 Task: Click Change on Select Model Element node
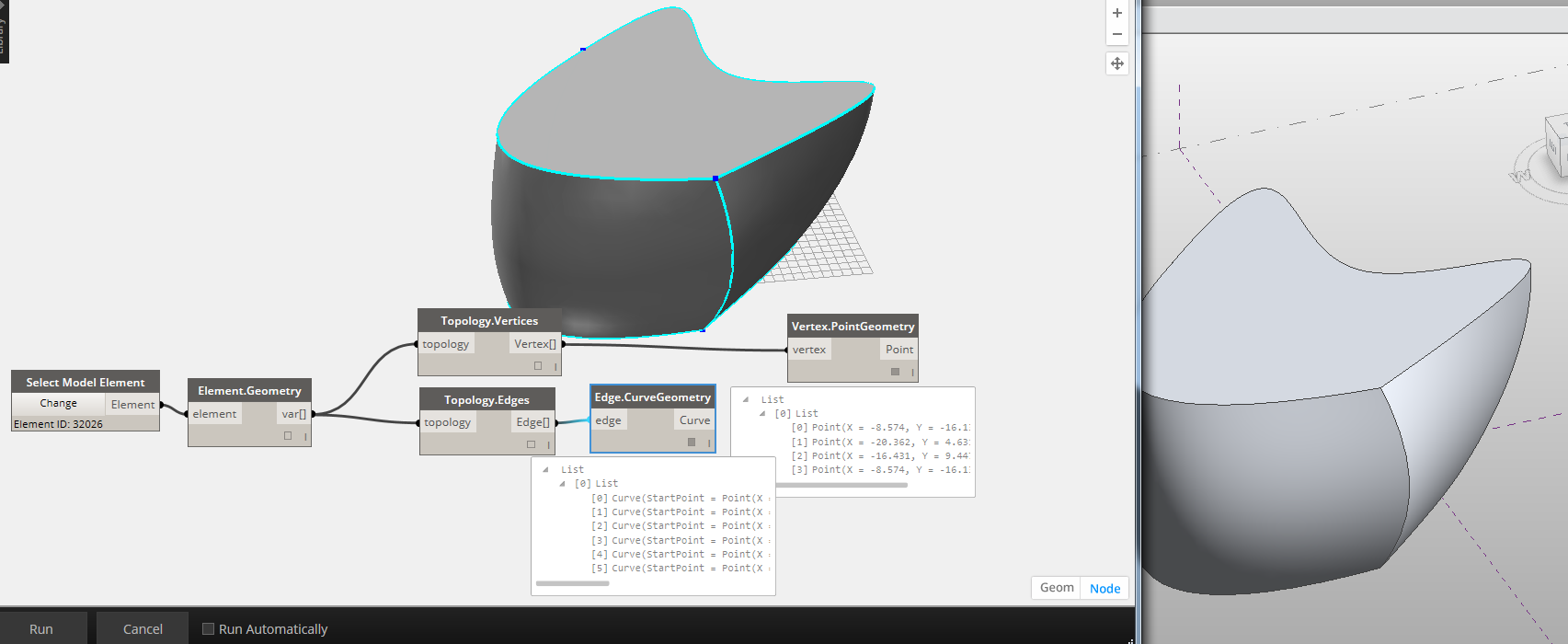(x=58, y=403)
